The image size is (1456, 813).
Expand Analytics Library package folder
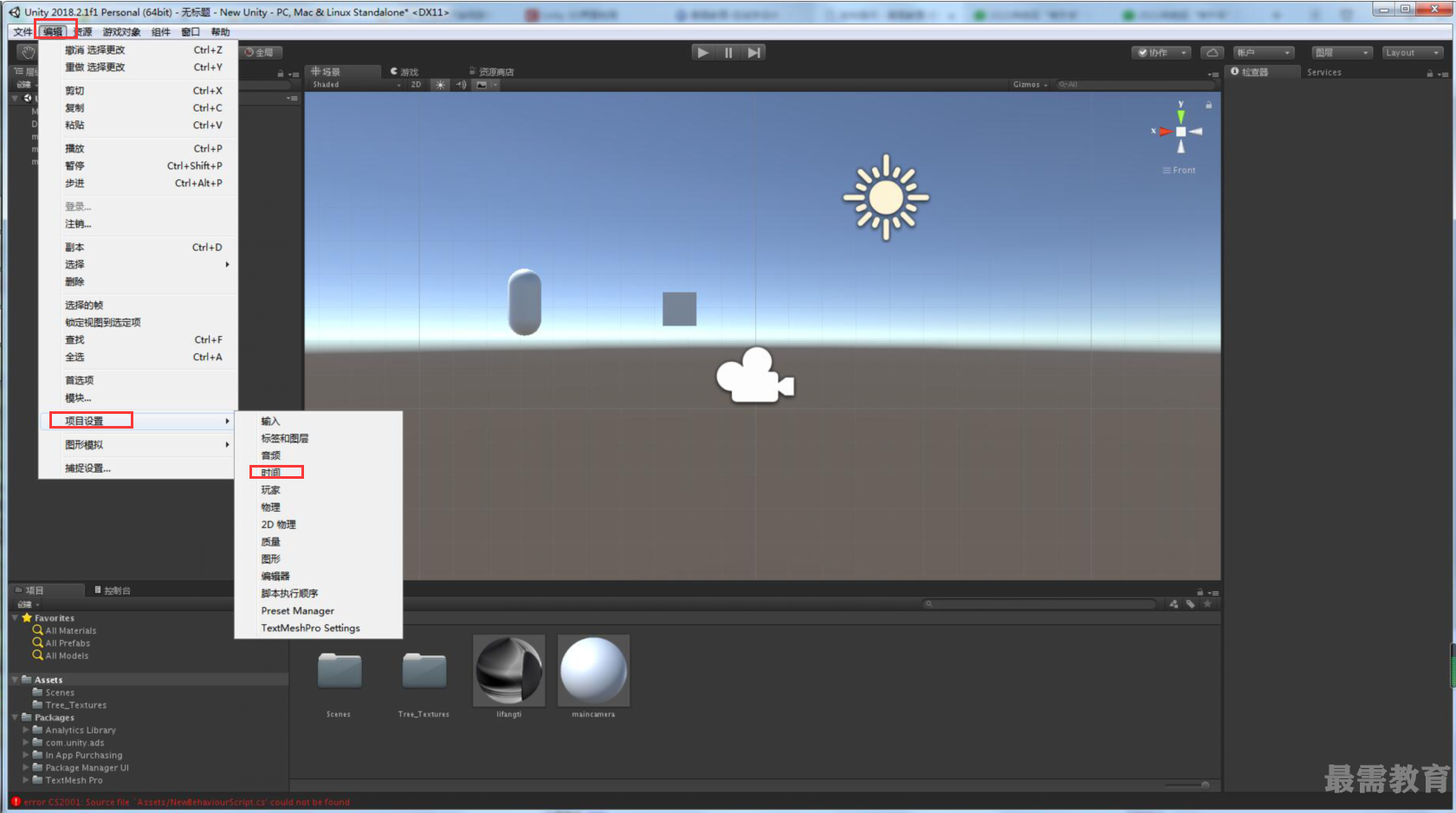pos(25,730)
